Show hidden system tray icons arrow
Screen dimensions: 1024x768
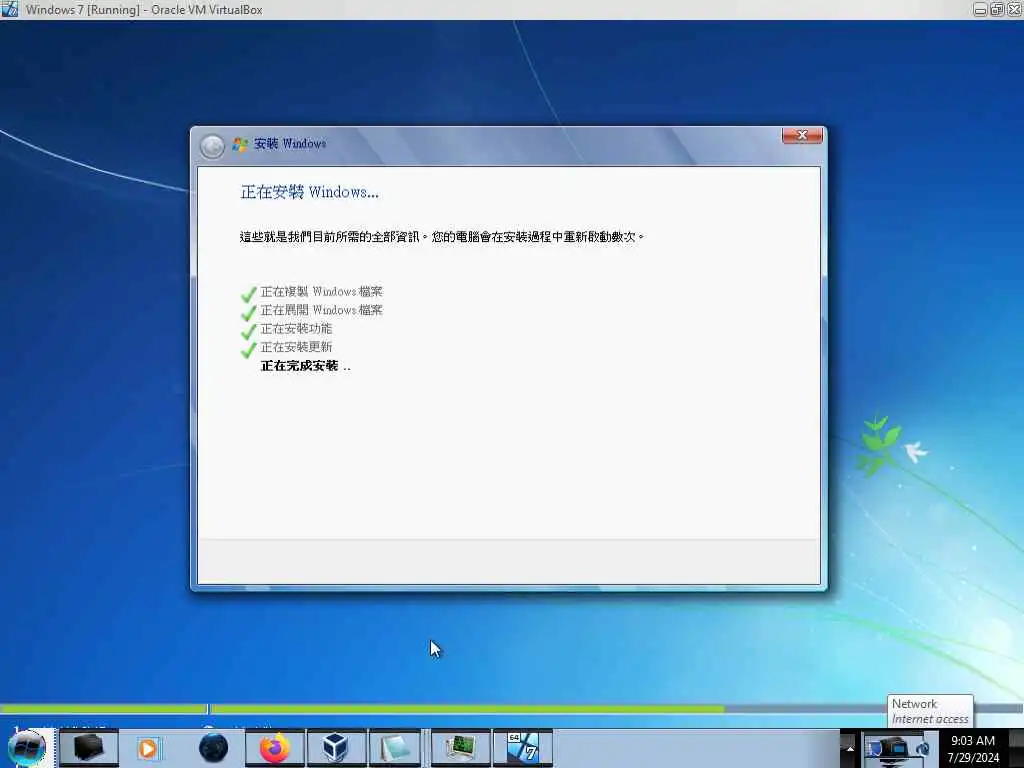pos(850,748)
